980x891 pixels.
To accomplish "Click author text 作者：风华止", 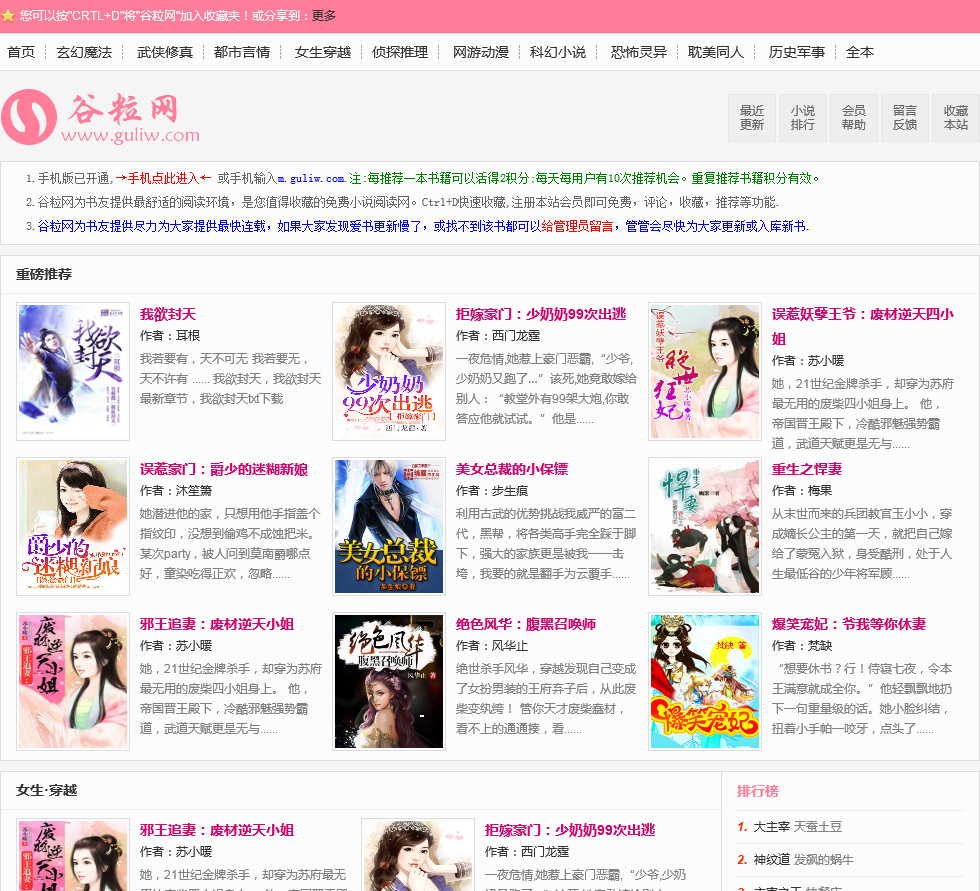I will tap(492, 646).
